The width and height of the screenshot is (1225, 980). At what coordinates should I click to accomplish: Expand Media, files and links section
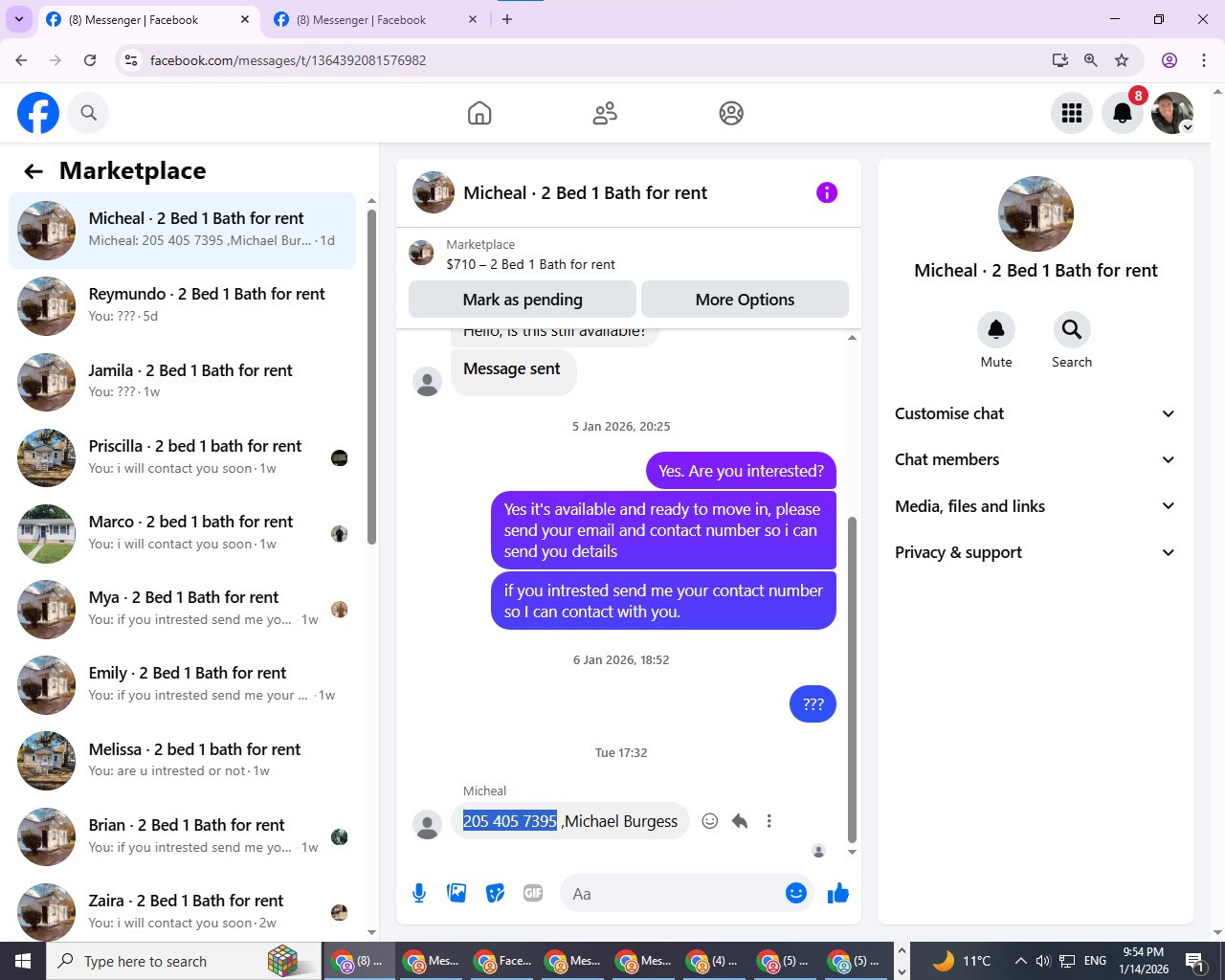(x=1035, y=506)
